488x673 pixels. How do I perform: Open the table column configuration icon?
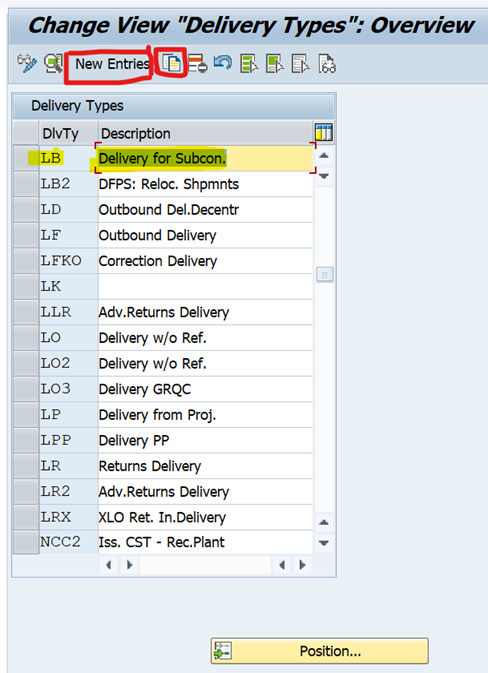(324, 132)
